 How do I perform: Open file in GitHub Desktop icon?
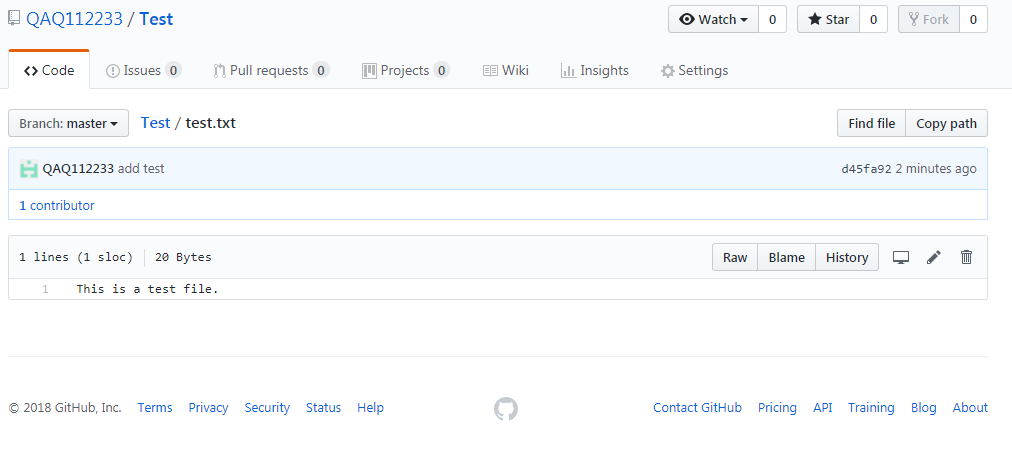tap(901, 257)
